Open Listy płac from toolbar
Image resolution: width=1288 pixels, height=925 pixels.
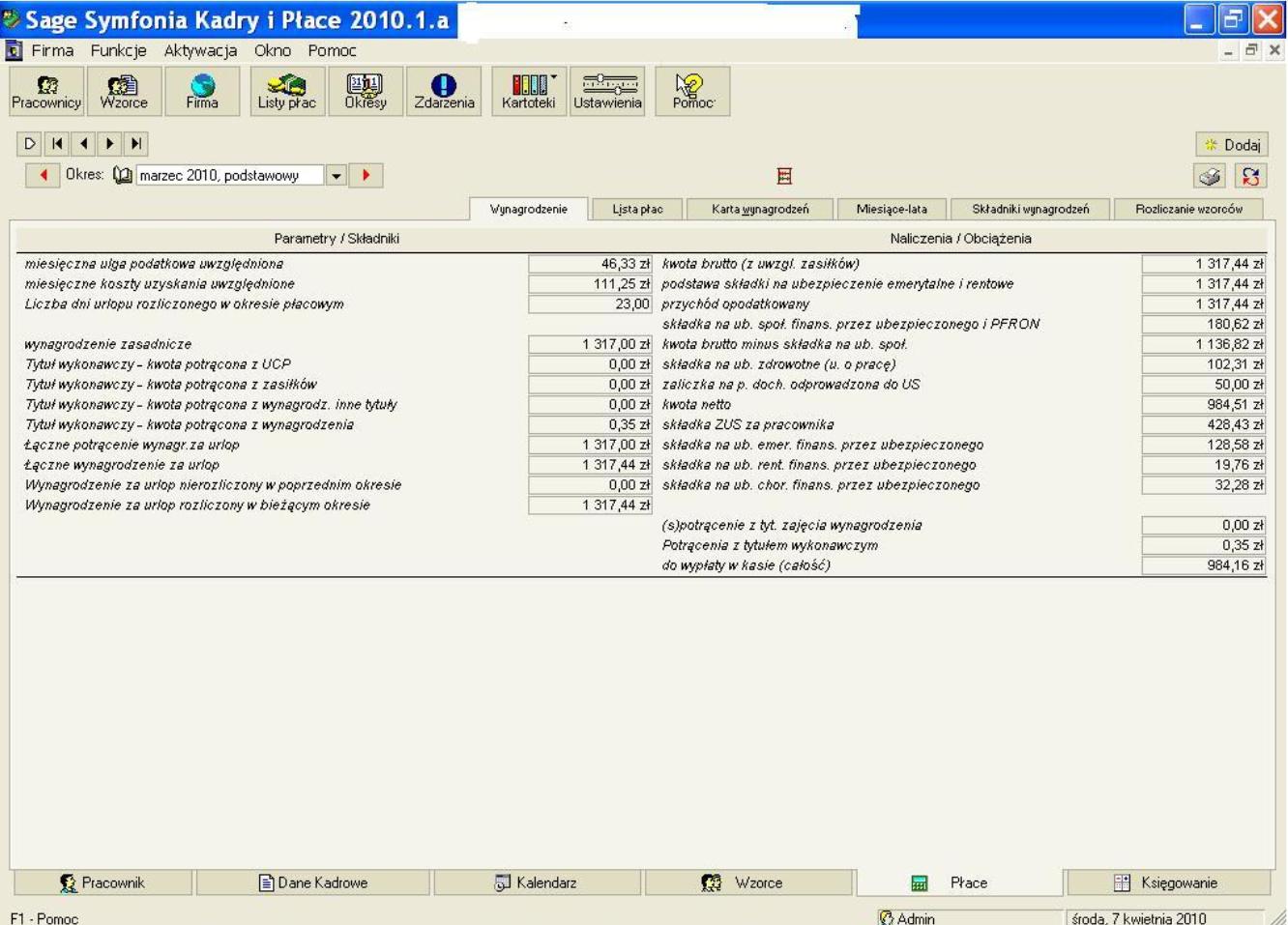pos(287,92)
